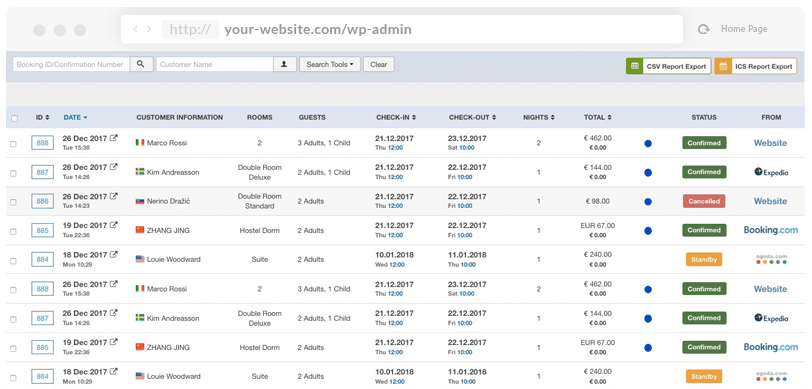Click the Chinese flag in first ZHANG JING row

(x=140, y=230)
